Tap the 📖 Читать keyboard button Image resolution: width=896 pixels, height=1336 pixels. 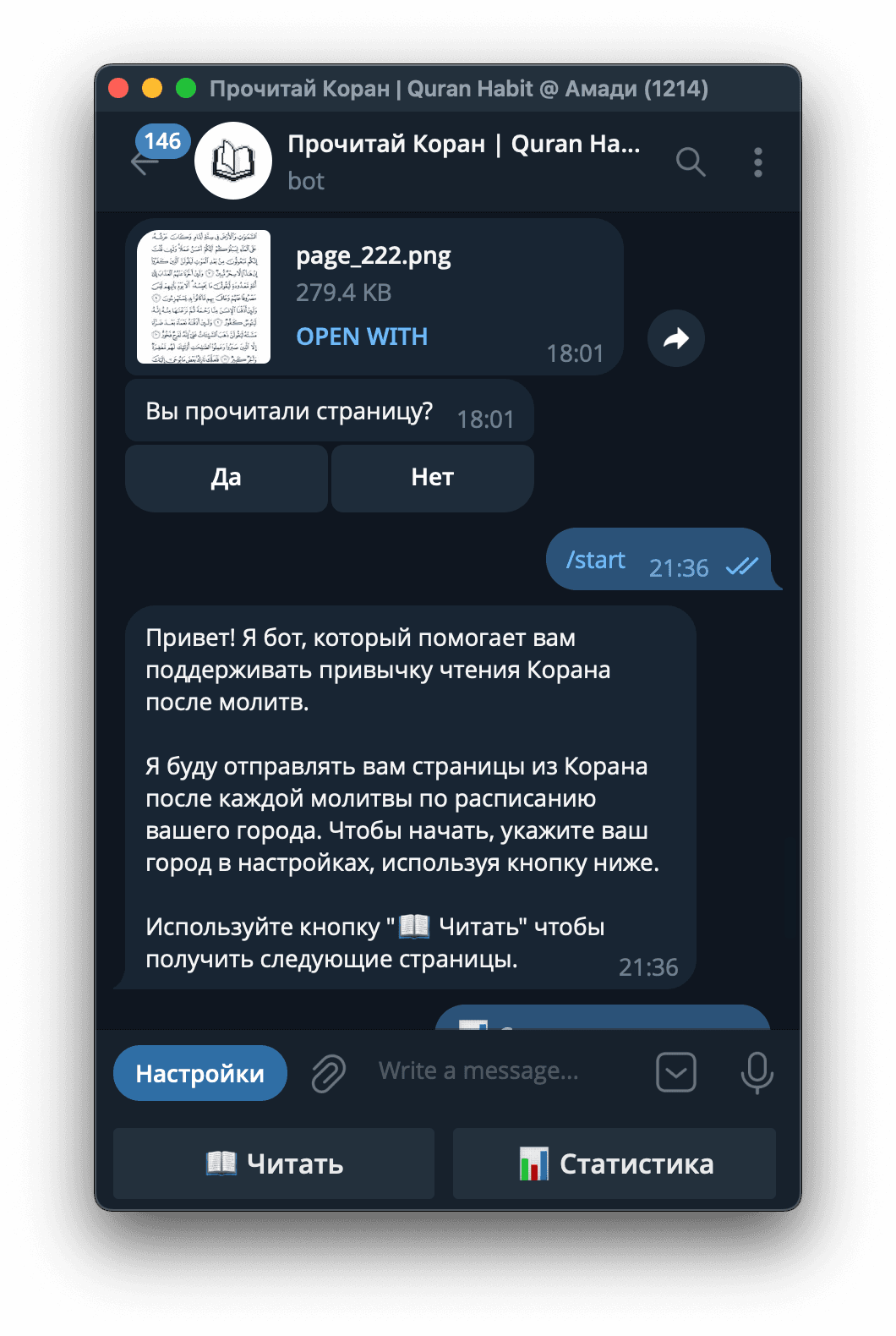pos(274,1164)
